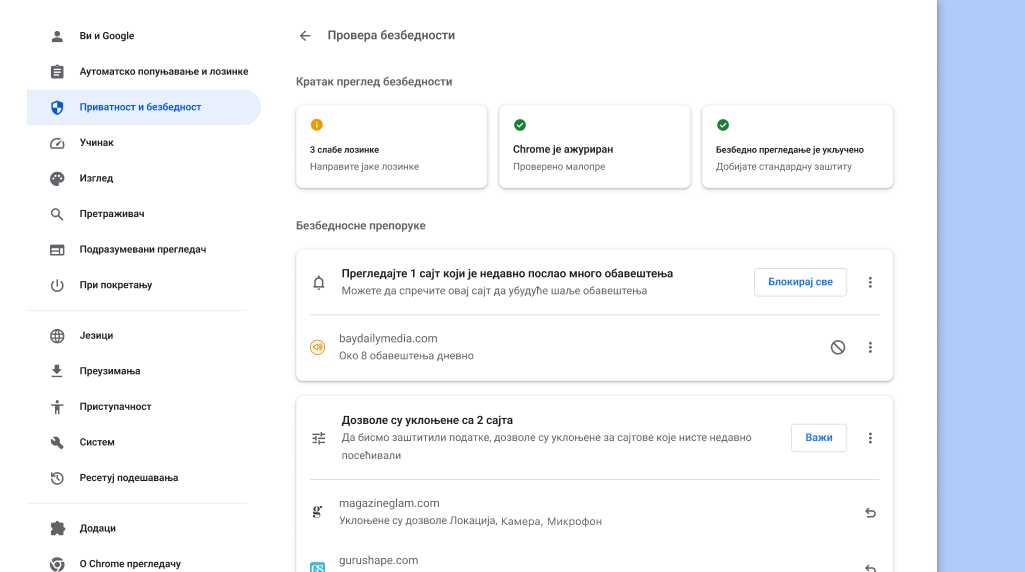Click the Кратак преглед безбедности heading
This screenshot has width=1025, height=572.
tap(374, 82)
